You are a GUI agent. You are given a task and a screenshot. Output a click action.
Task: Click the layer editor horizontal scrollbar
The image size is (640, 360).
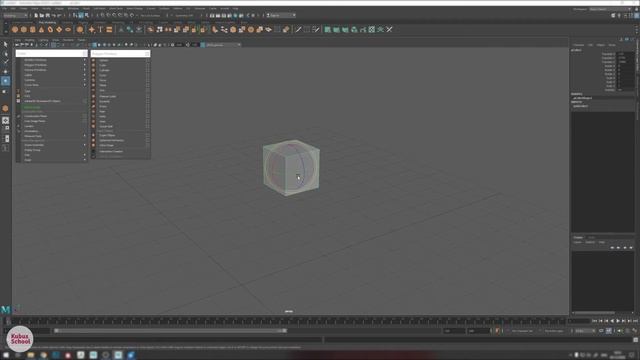[x=594, y=313]
